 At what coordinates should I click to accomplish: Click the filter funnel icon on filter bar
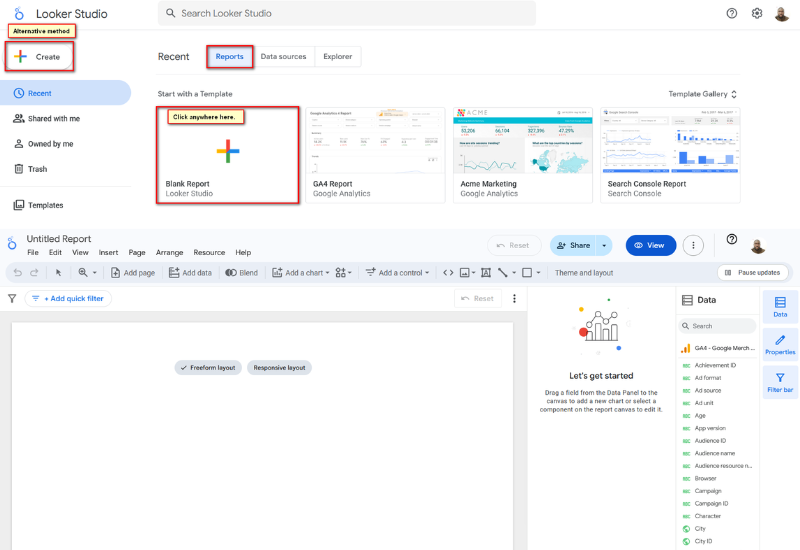click(12, 298)
